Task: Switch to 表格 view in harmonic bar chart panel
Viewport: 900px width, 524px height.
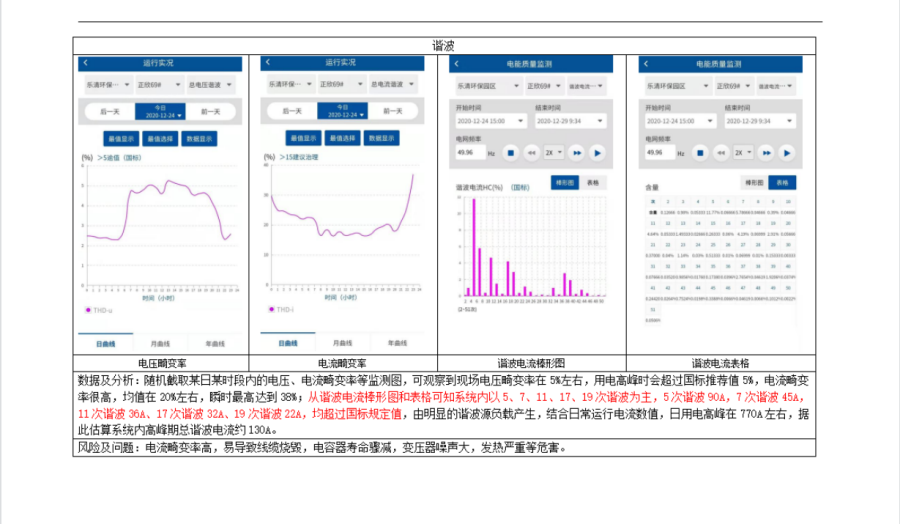Action: [x=593, y=183]
